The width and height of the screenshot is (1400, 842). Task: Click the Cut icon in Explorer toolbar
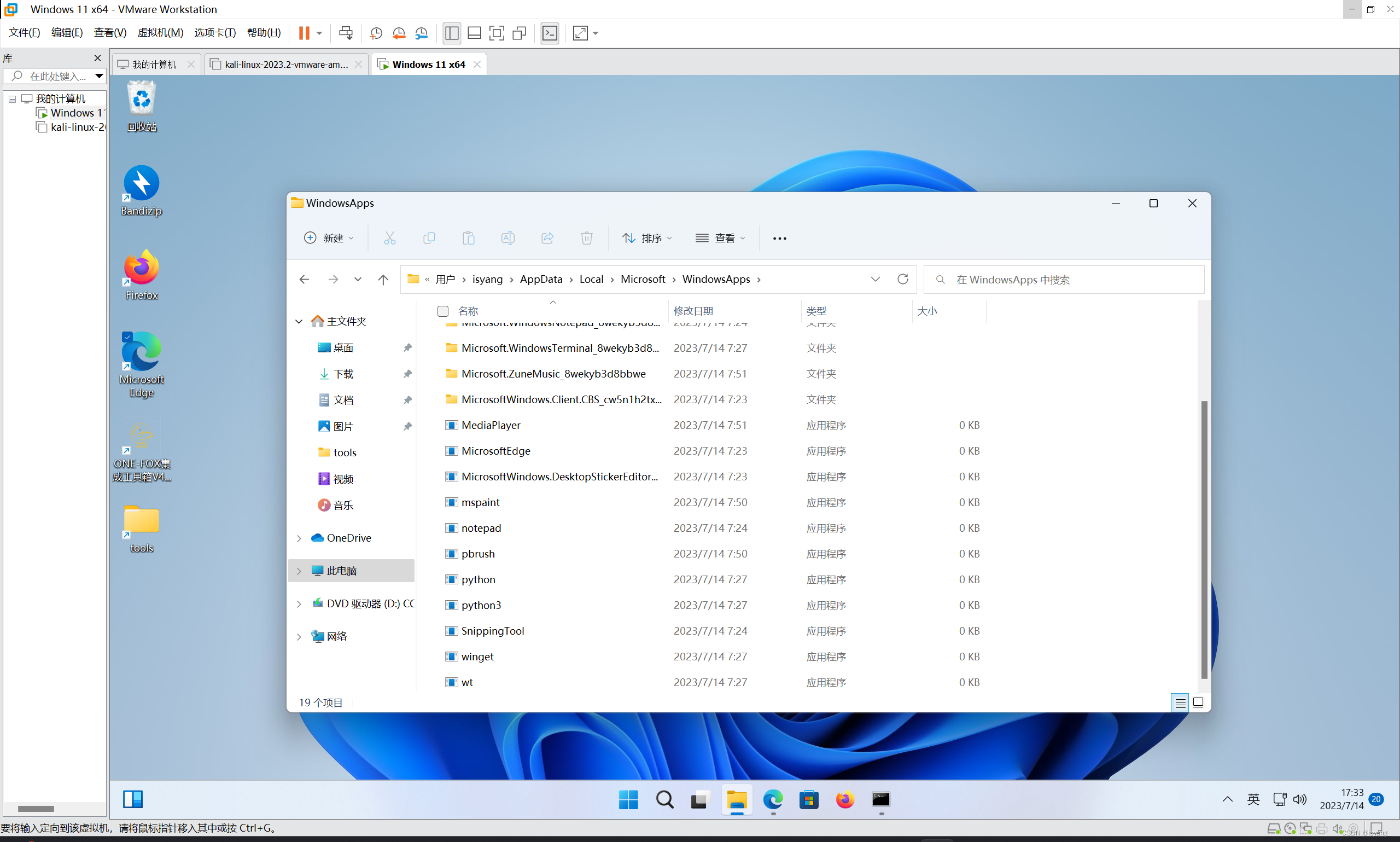[389, 238]
